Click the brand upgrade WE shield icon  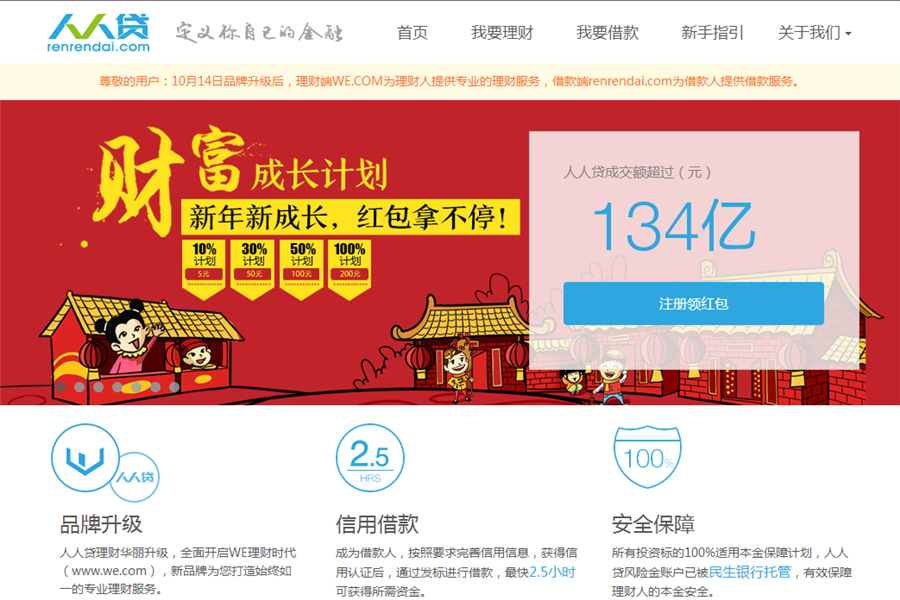(85, 458)
